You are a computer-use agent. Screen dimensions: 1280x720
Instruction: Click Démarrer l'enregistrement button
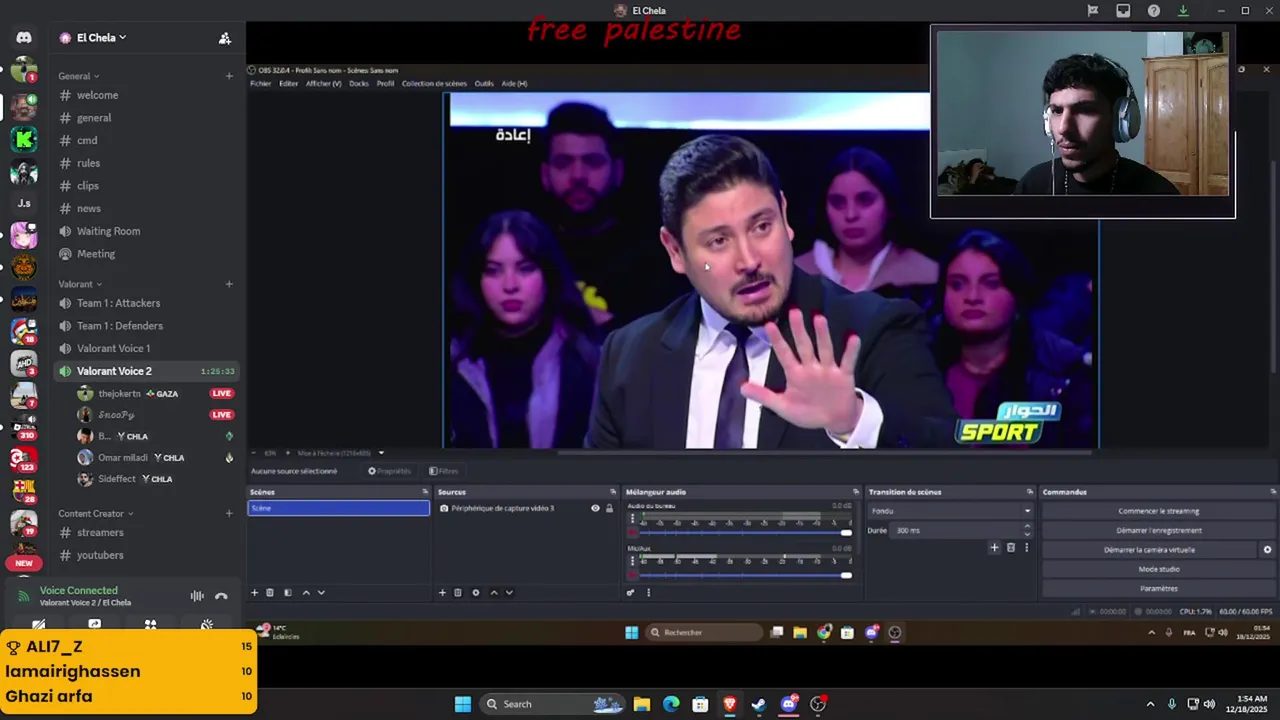click(x=1158, y=530)
